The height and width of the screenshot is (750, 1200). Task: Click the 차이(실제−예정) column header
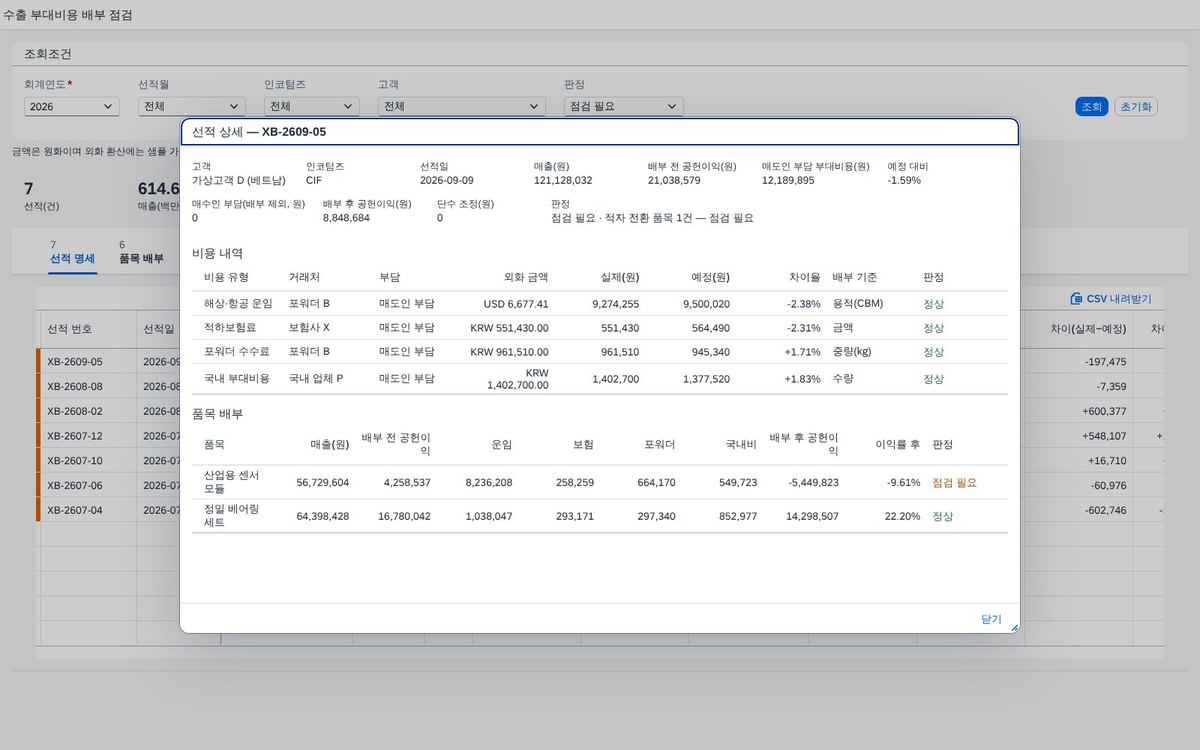tap(1088, 328)
